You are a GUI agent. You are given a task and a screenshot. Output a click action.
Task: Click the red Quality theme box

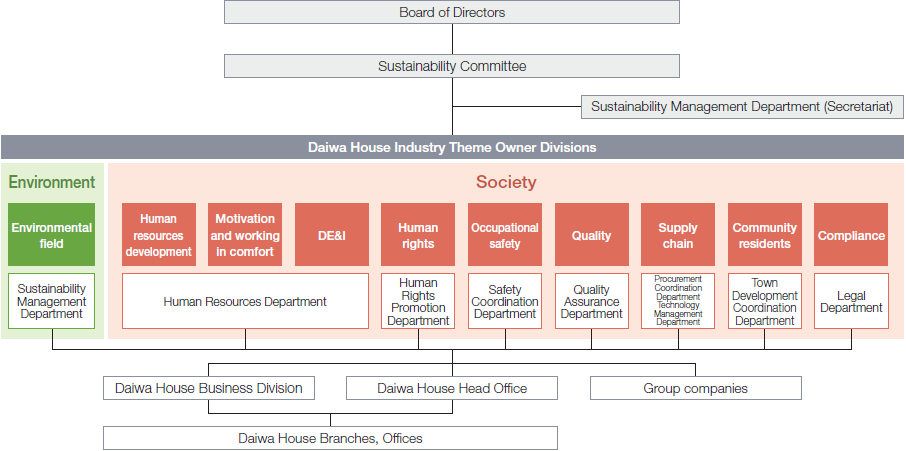pos(591,235)
